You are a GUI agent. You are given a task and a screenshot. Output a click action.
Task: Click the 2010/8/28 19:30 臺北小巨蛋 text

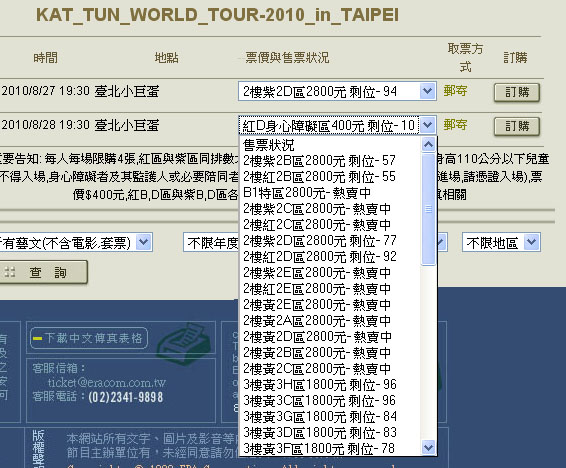80,125
